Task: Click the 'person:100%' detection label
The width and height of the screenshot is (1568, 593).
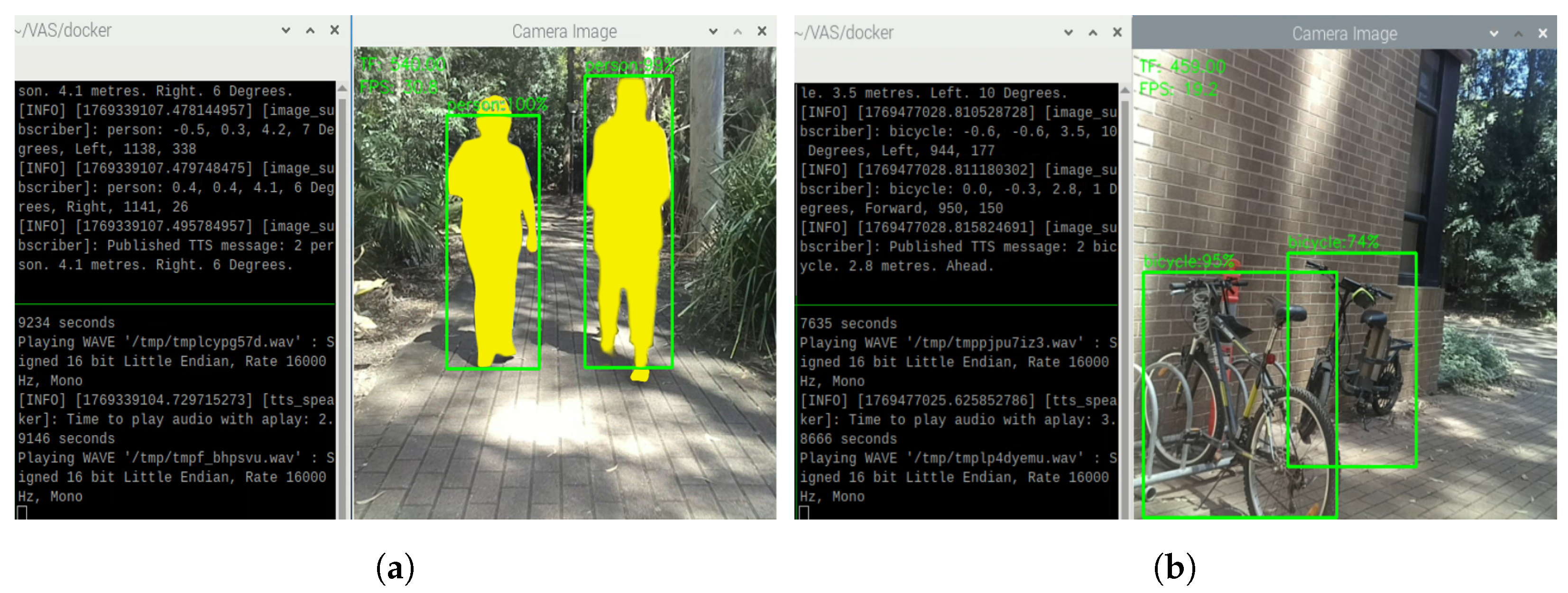Action: pos(498,105)
